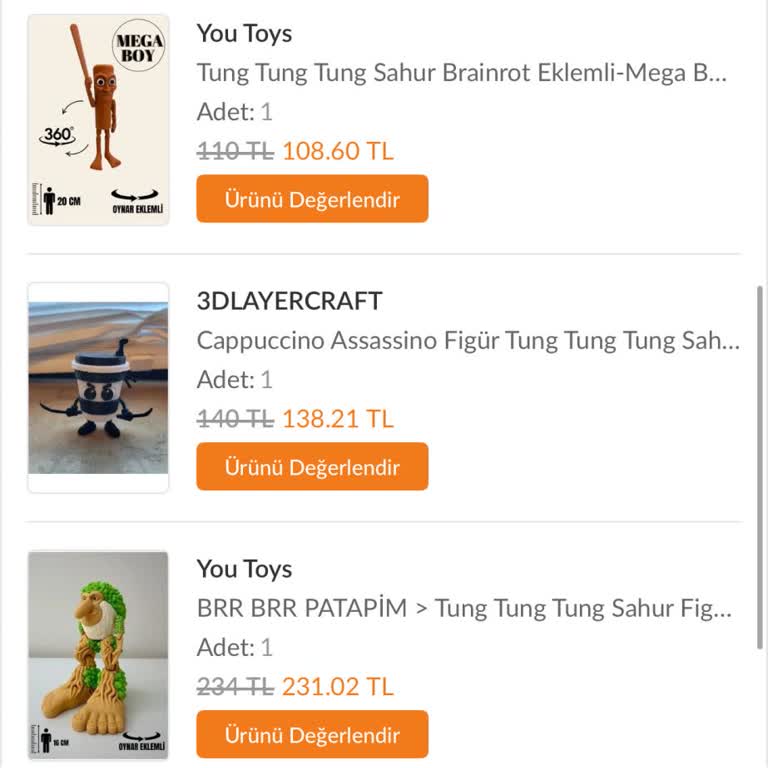Click the Oynar Eklemli icon on the Tung Sahur image
The height and width of the screenshot is (768, 768).
pos(136,200)
